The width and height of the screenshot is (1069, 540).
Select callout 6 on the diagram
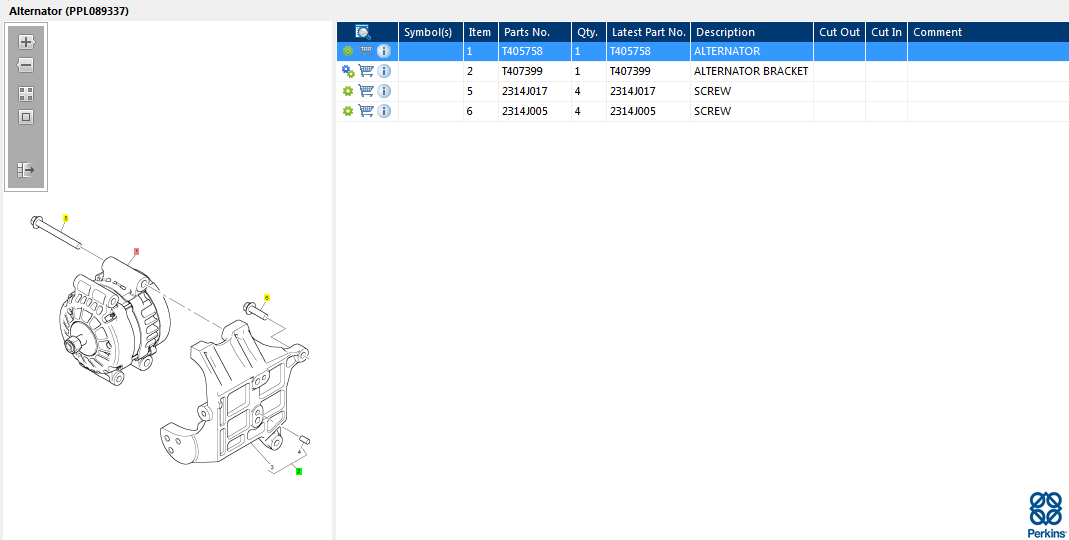[267, 298]
